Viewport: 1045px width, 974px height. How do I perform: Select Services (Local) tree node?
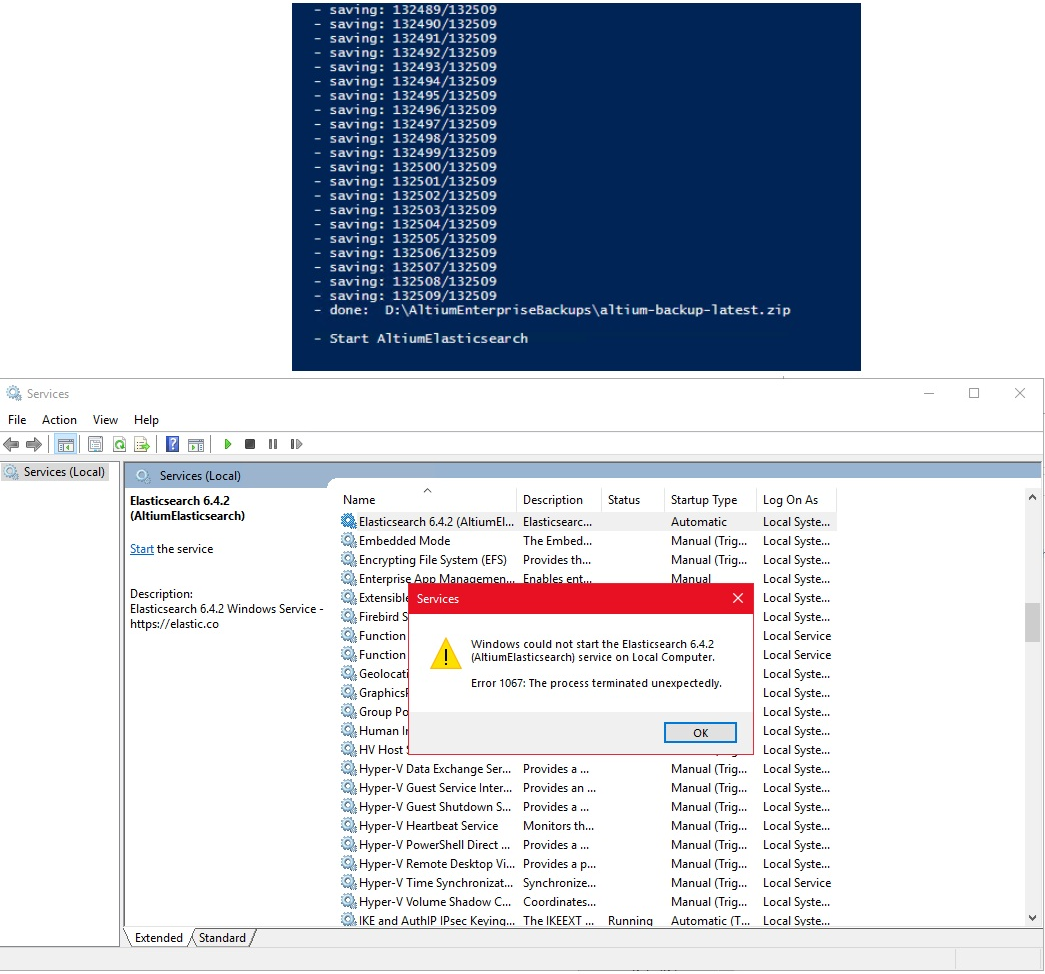(x=55, y=472)
